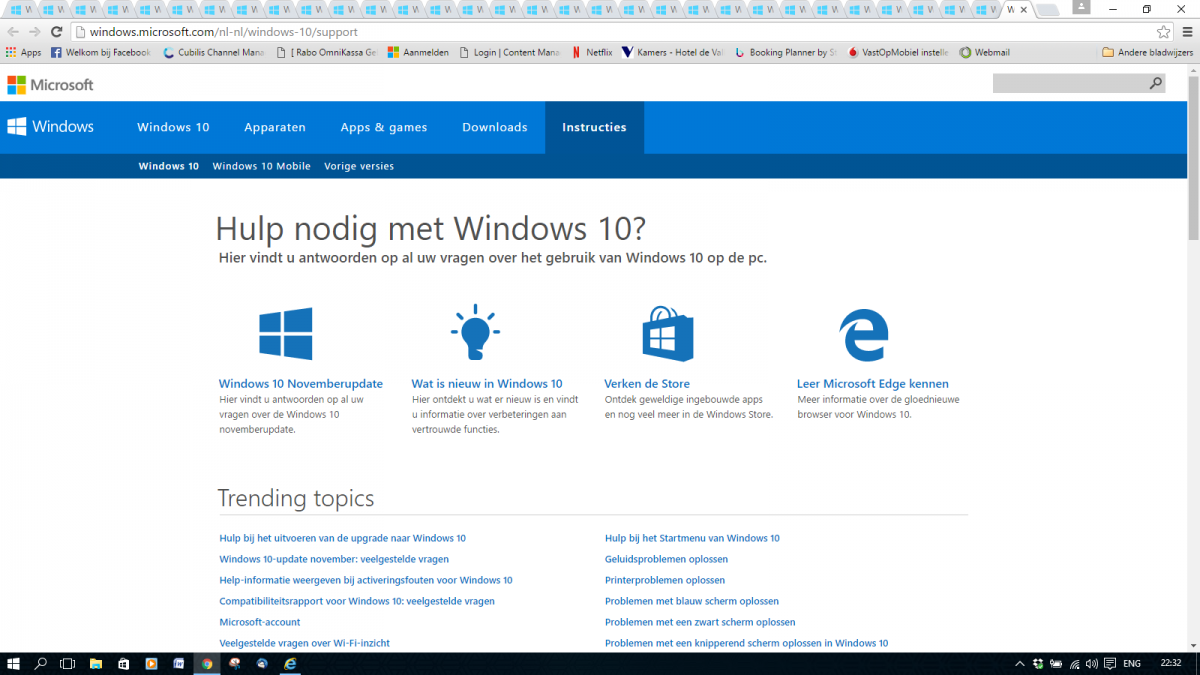1200x675 pixels.
Task: Open the Webmail bookmark
Action: [984, 53]
